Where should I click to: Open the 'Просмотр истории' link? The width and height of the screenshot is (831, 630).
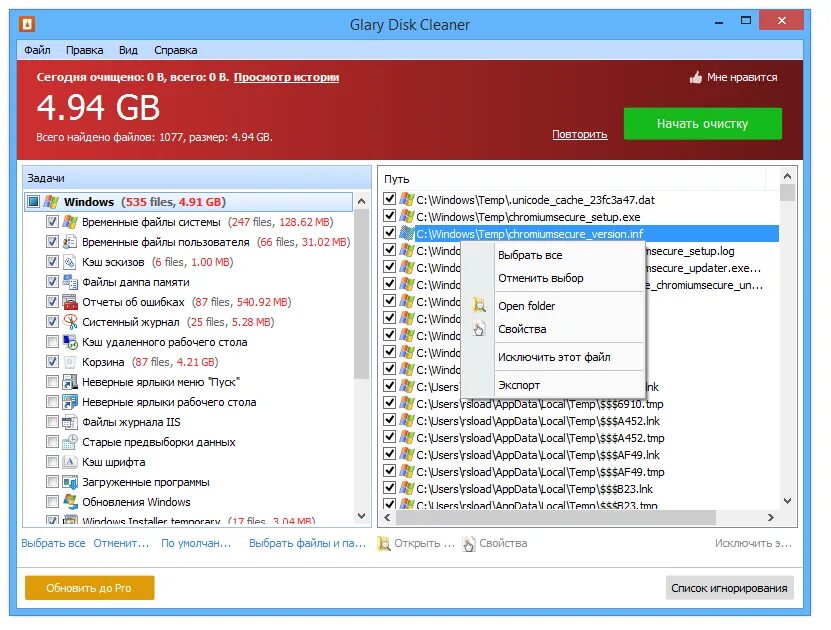[286, 77]
